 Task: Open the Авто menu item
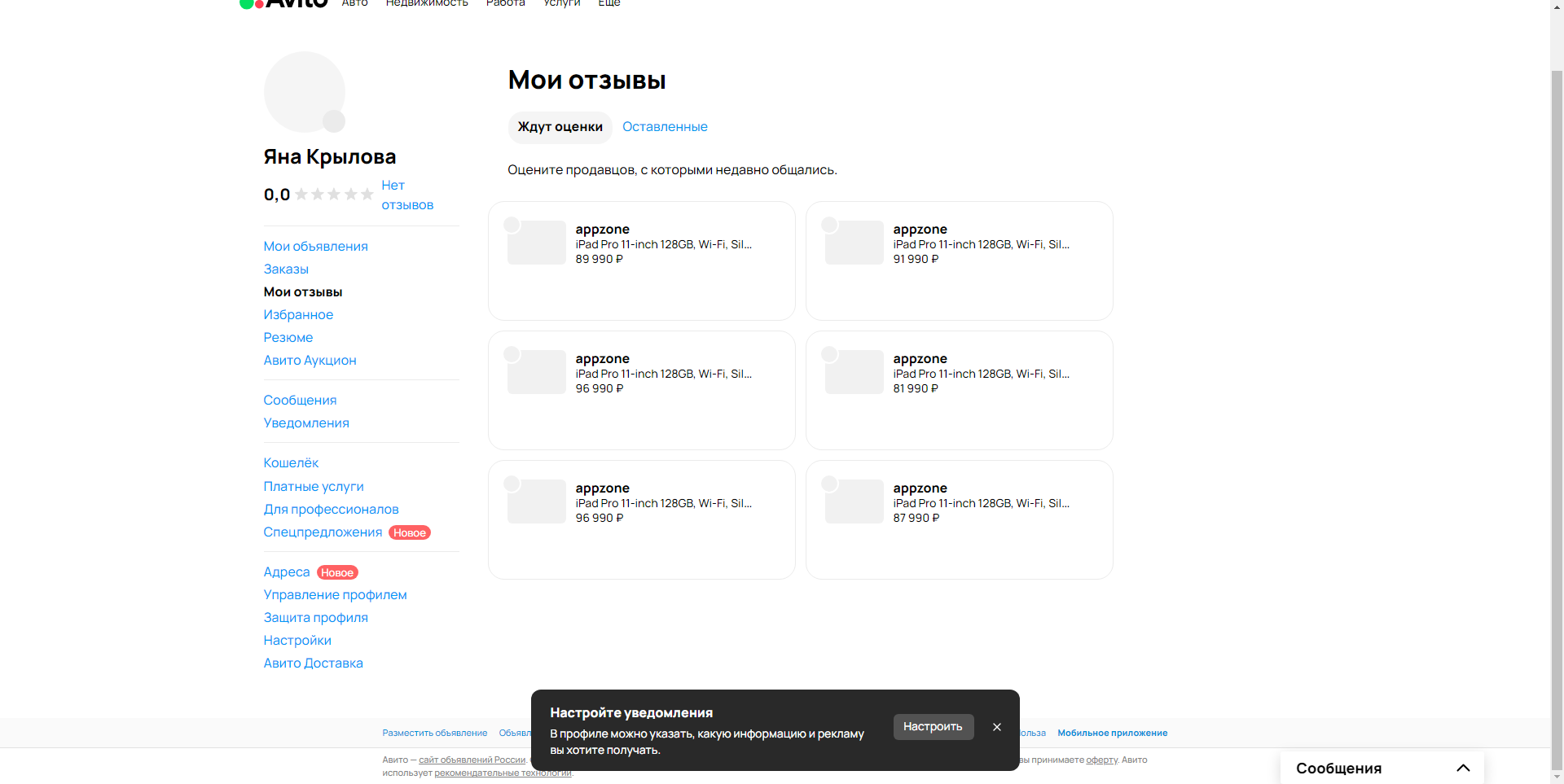pyautogui.click(x=355, y=3)
